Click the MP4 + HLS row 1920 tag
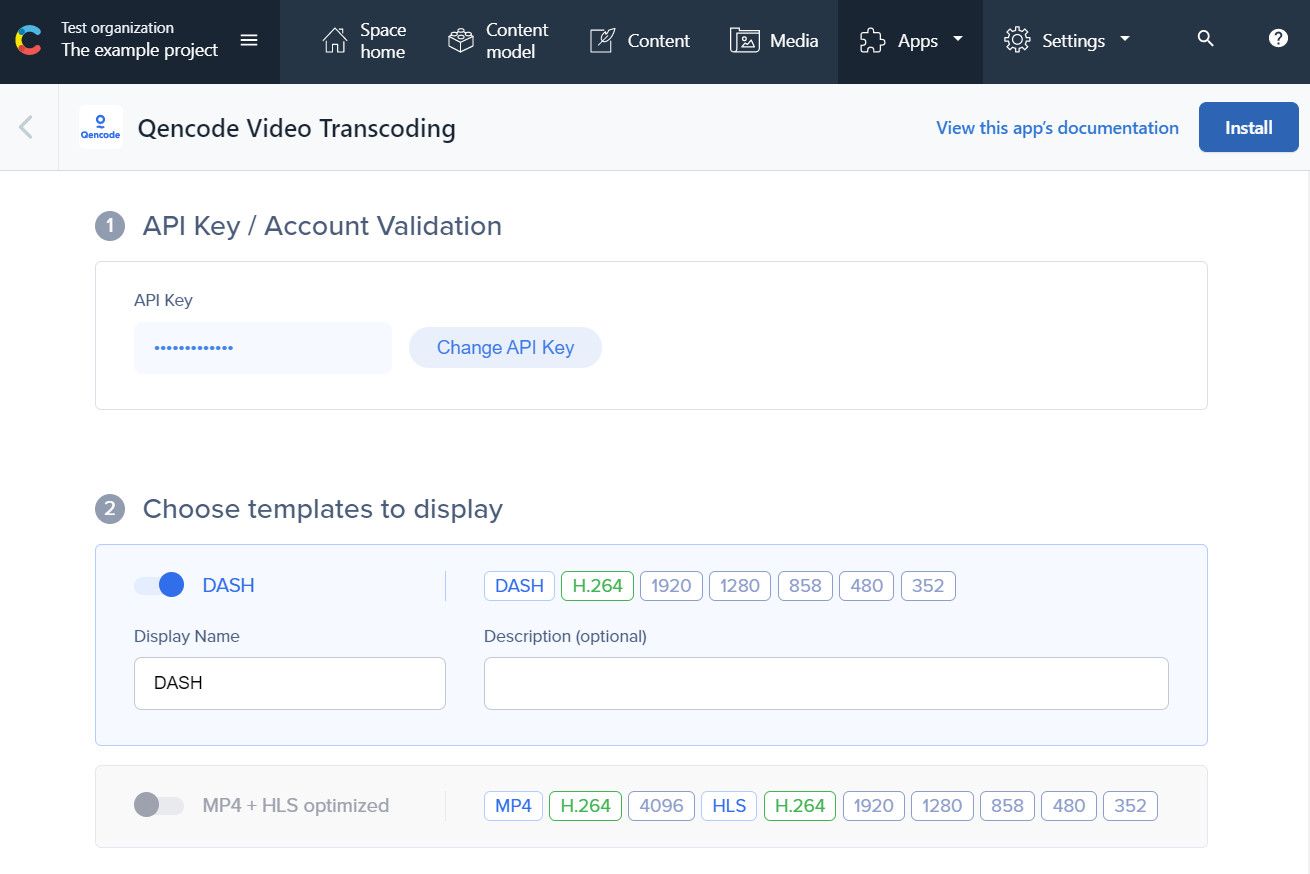The height and width of the screenshot is (874, 1310). point(874,805)
